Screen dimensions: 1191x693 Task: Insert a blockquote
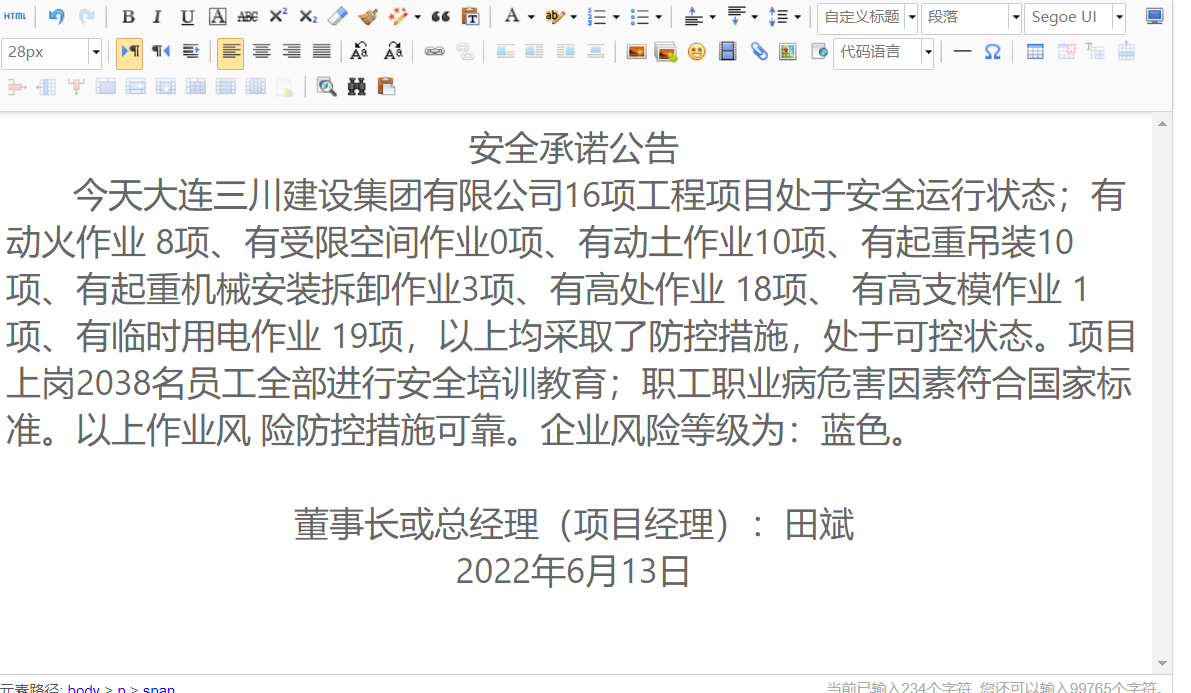tap(440, 16)
